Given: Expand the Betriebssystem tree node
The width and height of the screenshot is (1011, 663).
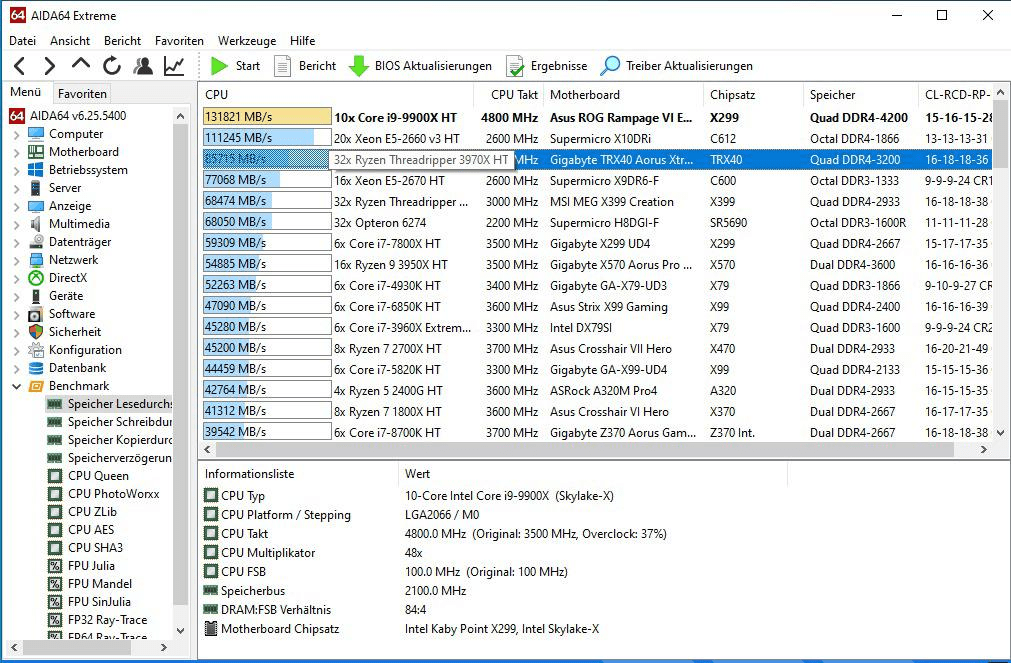Looking at the screenshot, I should (17, 170).
